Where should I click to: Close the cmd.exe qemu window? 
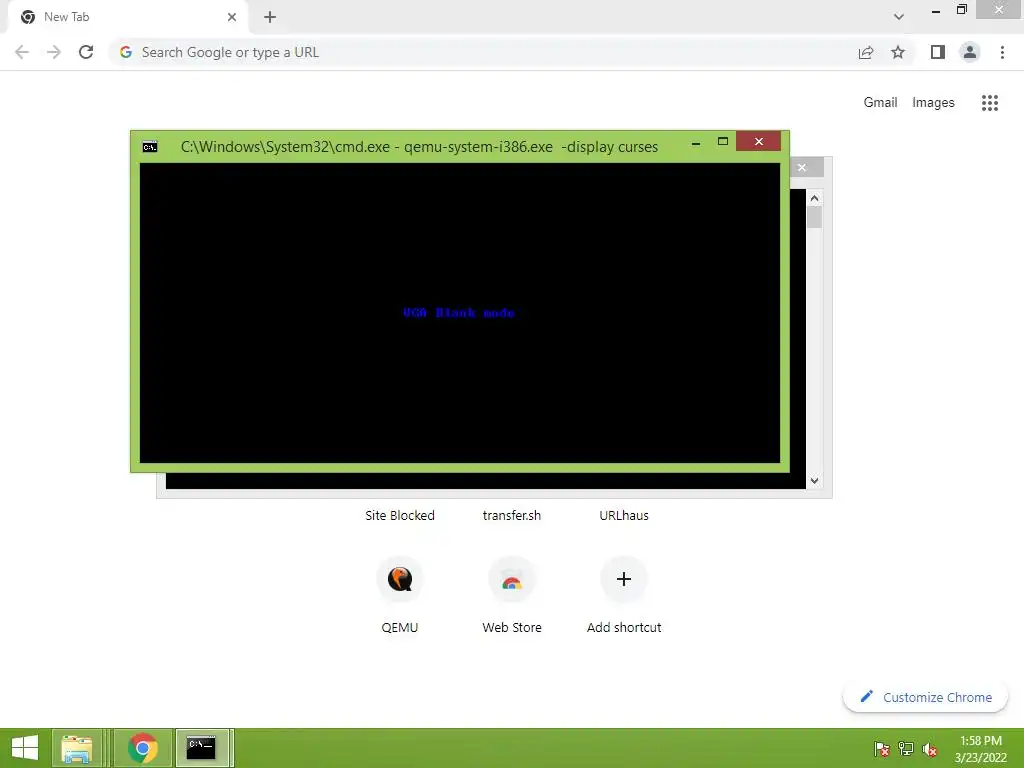(758, 141)
